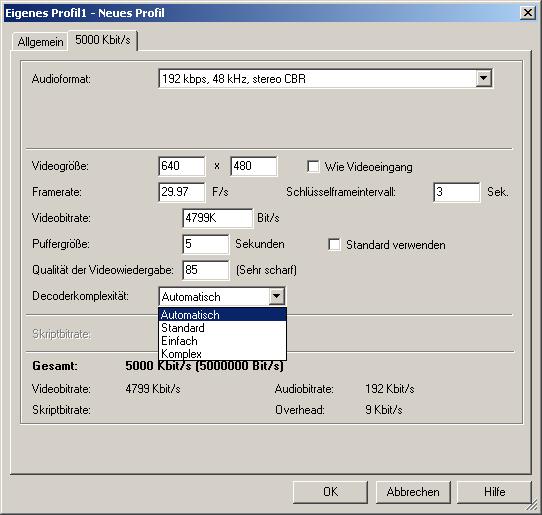Close the Neues Profil dialog window
Screen dimensions: 542x515
pos(527,13)
